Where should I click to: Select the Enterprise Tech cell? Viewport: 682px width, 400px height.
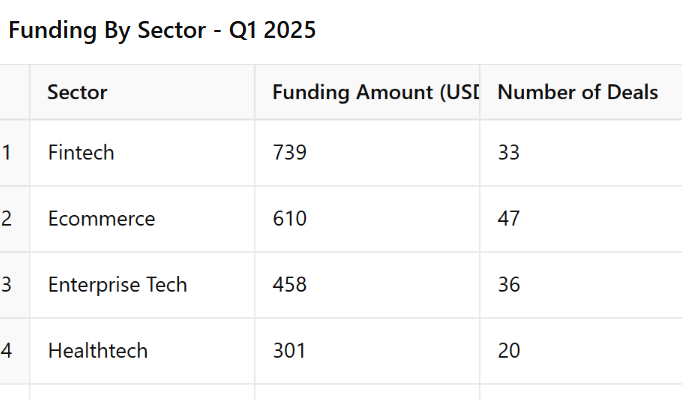(x=142, y=285)
